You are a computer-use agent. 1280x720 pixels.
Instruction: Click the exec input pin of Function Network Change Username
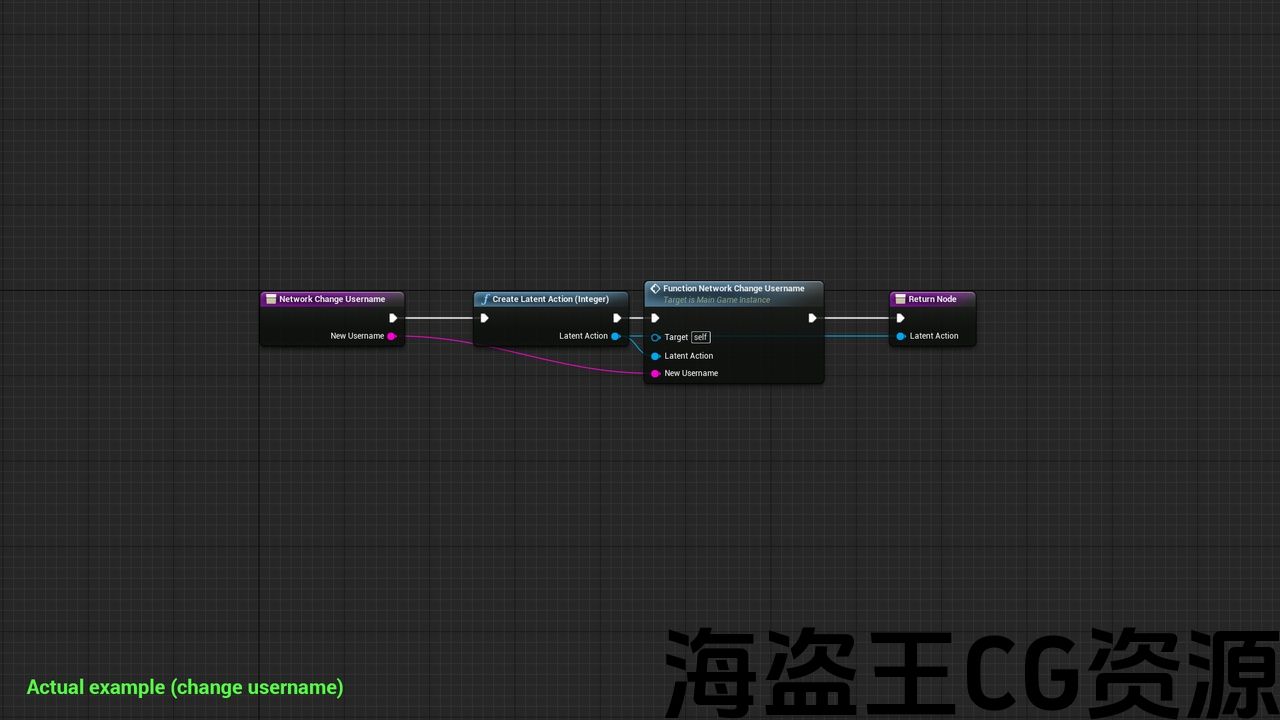coord(655,318)
